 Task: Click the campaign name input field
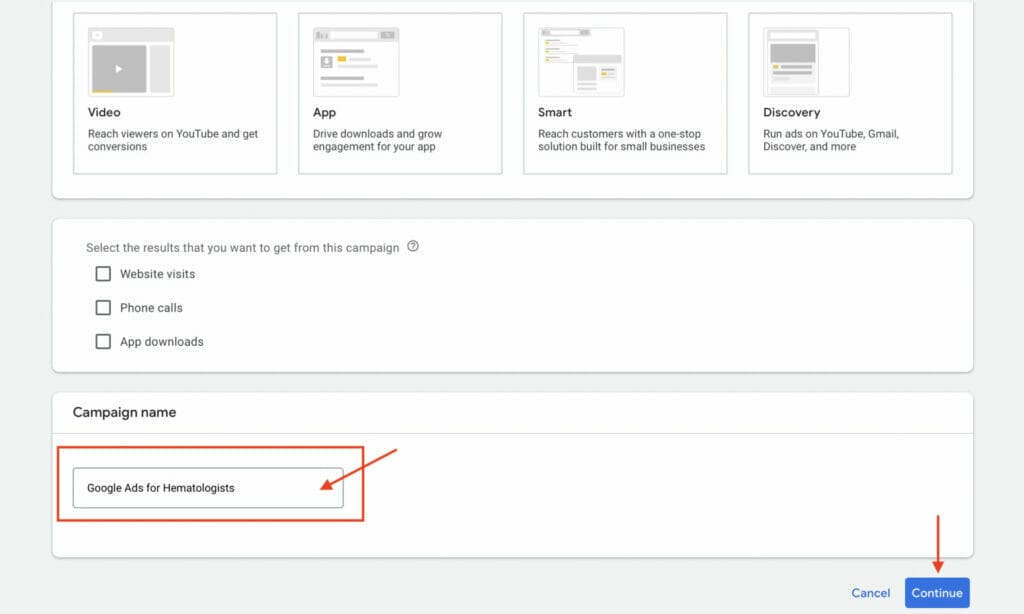tap(208, 488)
